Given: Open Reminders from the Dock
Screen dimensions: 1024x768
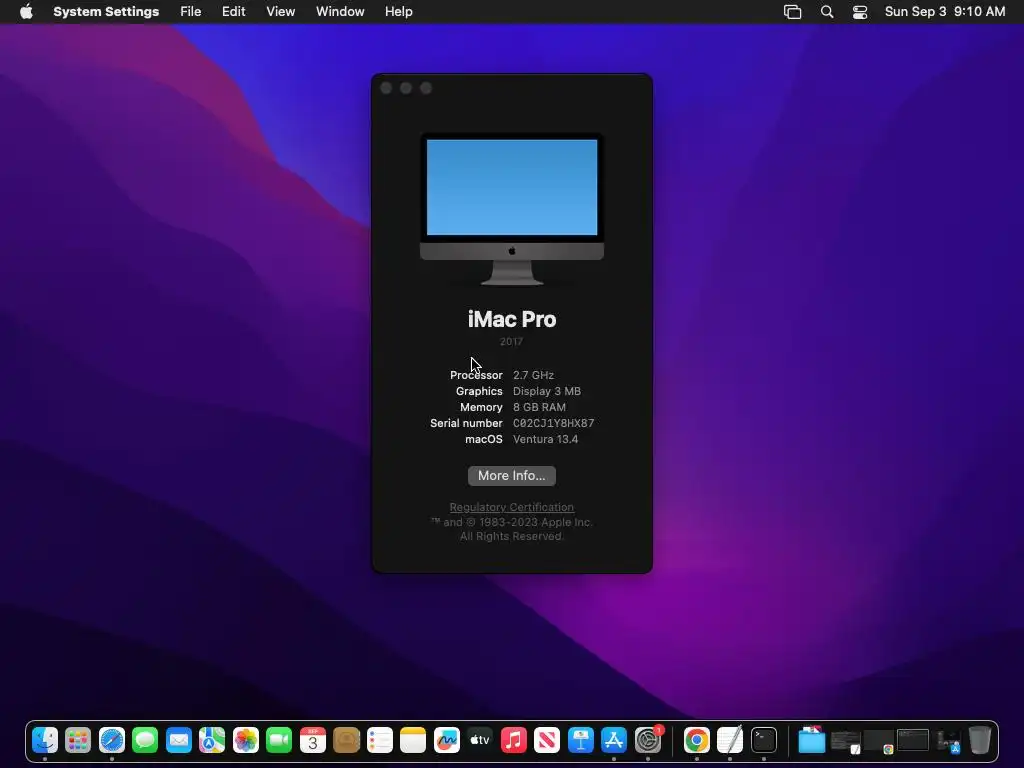Looking at the screenshot, I should click(x=379, y=740).
